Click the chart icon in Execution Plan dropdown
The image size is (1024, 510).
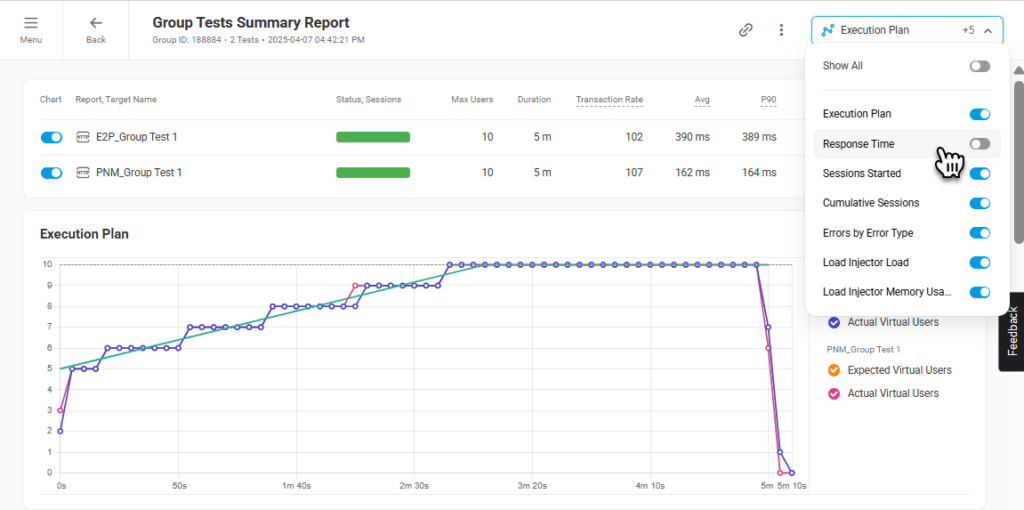pos(827,30)
